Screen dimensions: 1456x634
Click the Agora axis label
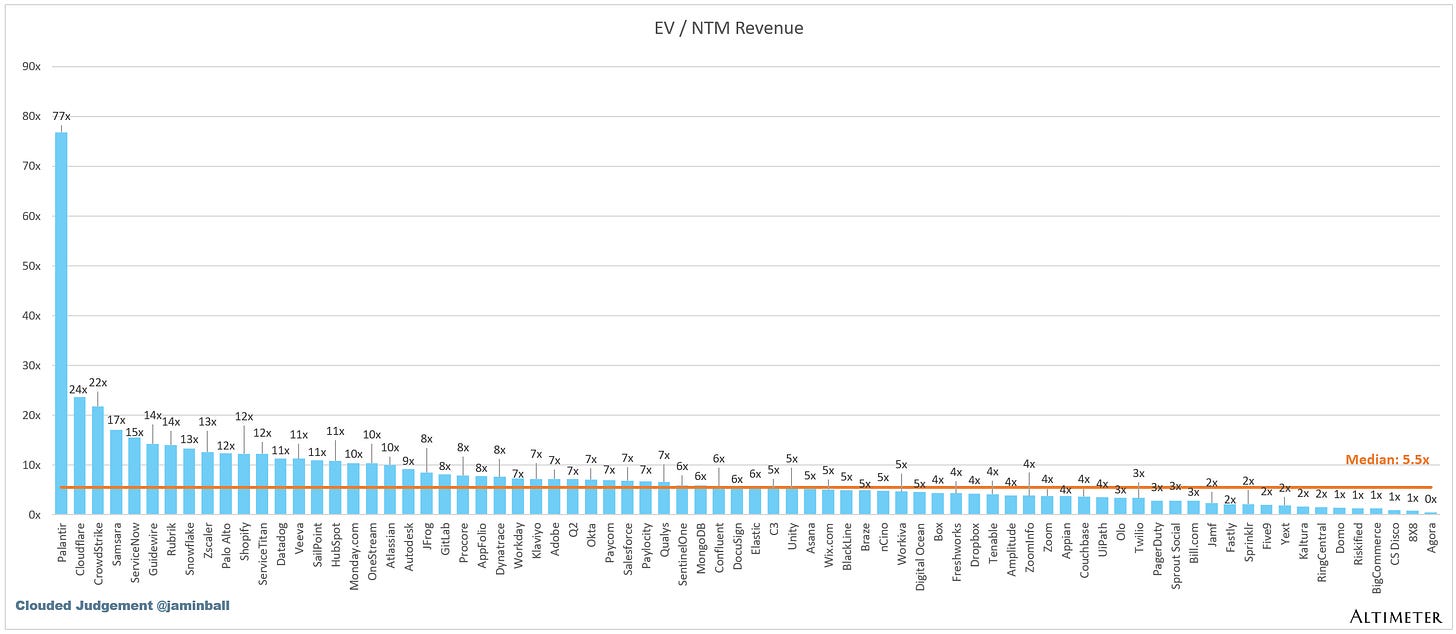click(x=1431, y=538)
